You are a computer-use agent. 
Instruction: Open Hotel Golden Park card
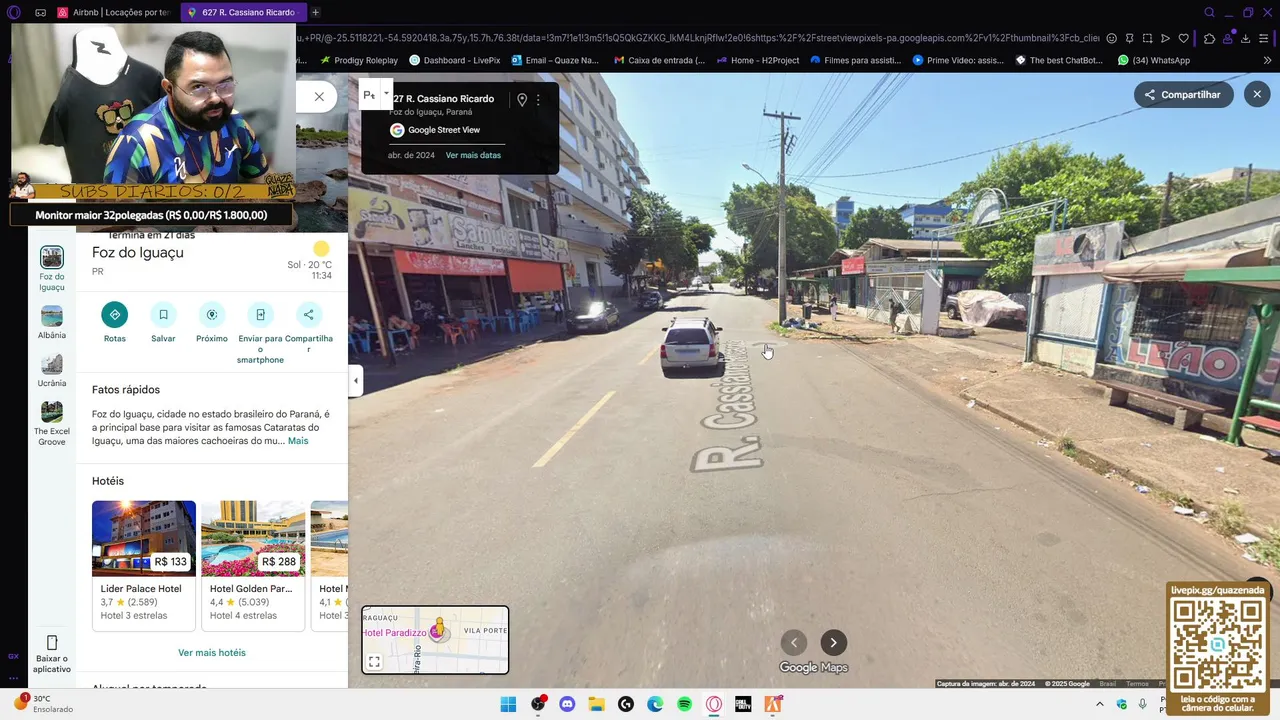(x=253, y=565)
